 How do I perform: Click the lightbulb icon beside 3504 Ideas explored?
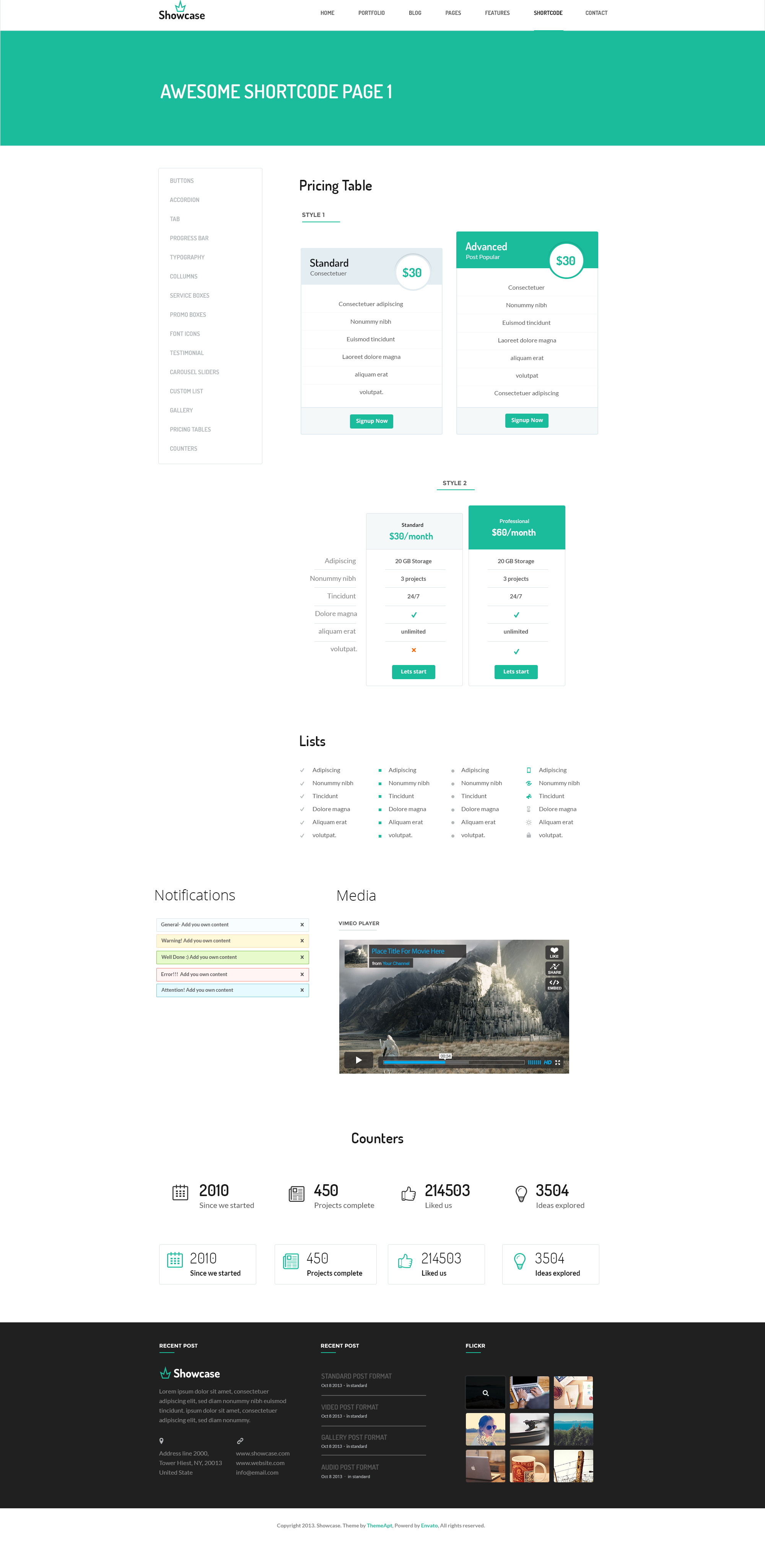click(x=521, y=1194)
